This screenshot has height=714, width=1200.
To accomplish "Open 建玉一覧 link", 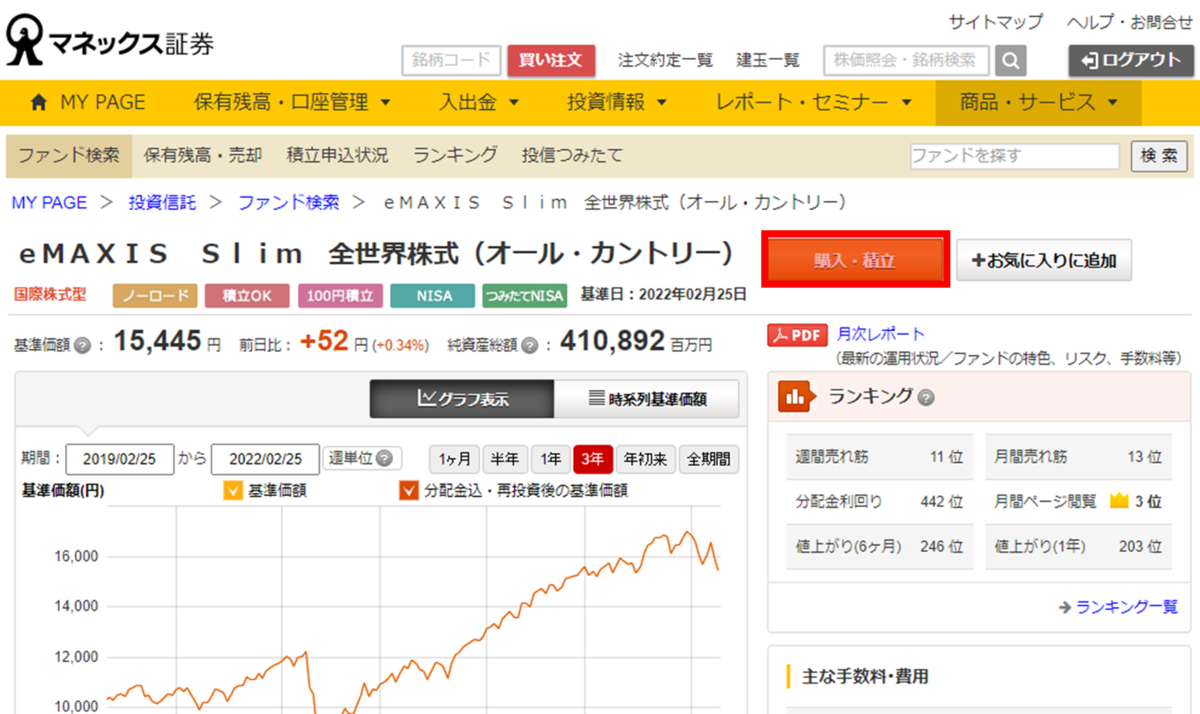I will [x=768, y=61].
